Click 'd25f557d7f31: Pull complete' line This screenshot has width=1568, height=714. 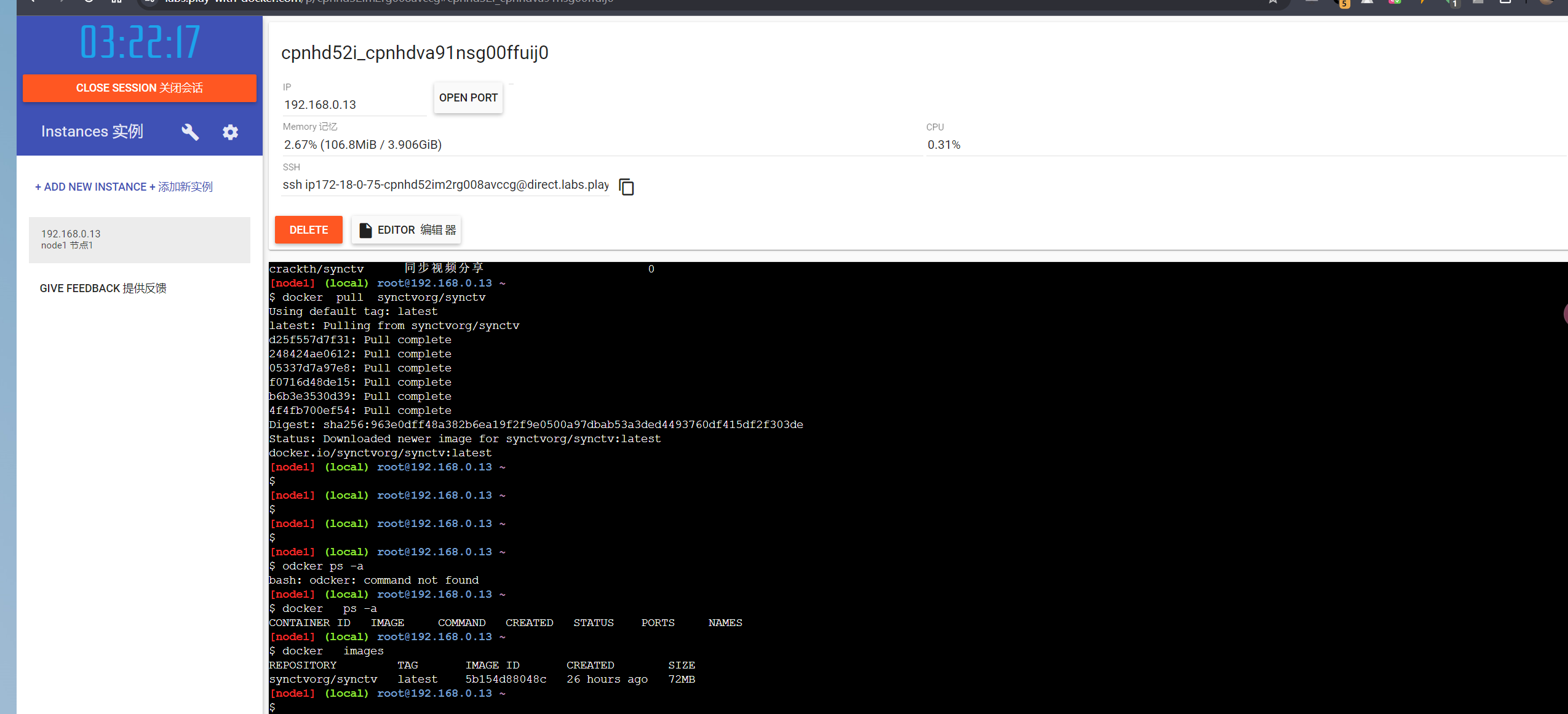360,339
